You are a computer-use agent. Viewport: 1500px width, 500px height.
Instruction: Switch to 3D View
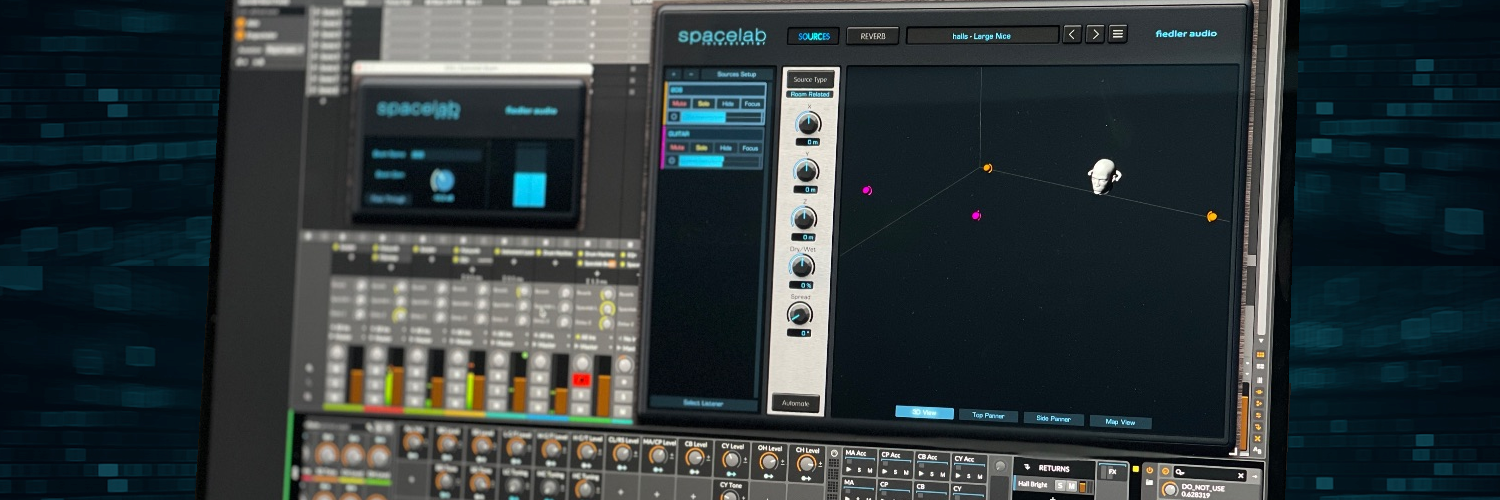[923, 412]
